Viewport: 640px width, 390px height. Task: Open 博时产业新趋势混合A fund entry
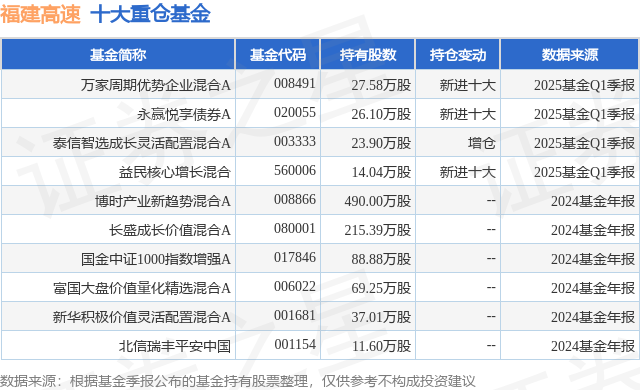(163, 201)
